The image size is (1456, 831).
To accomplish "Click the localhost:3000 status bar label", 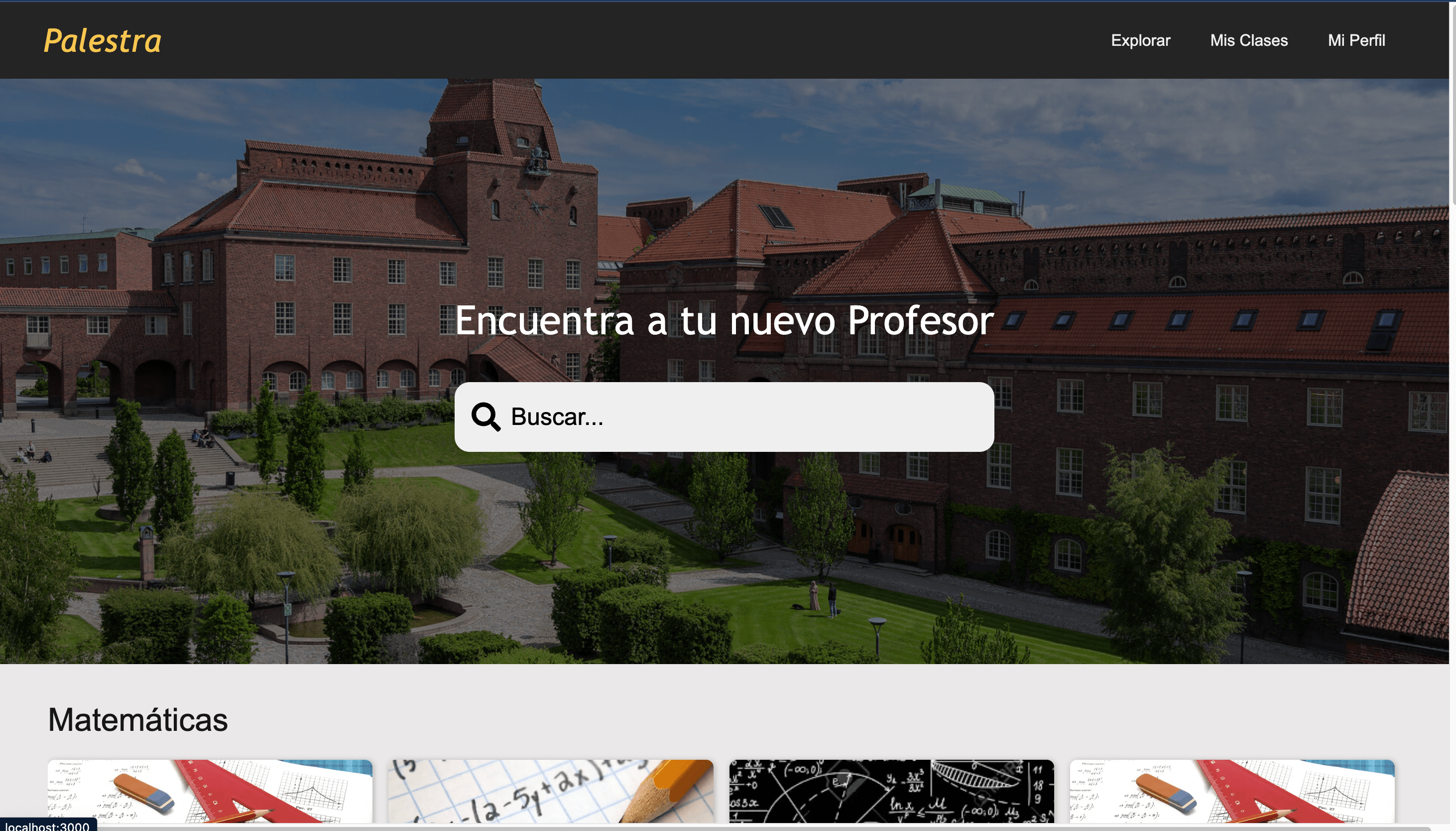I will (47, 826).
